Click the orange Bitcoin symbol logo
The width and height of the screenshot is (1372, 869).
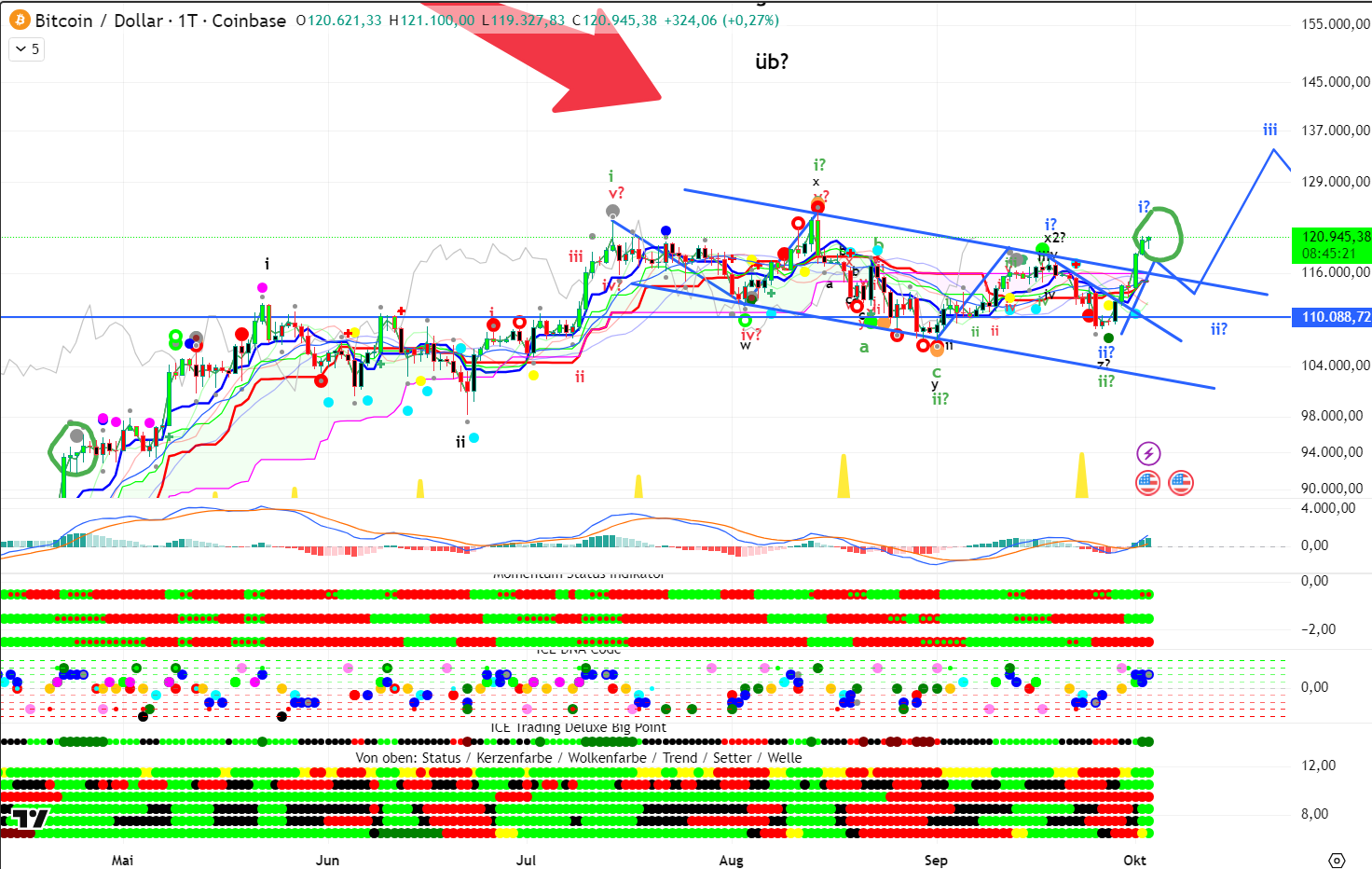click(x=20, y=20)
